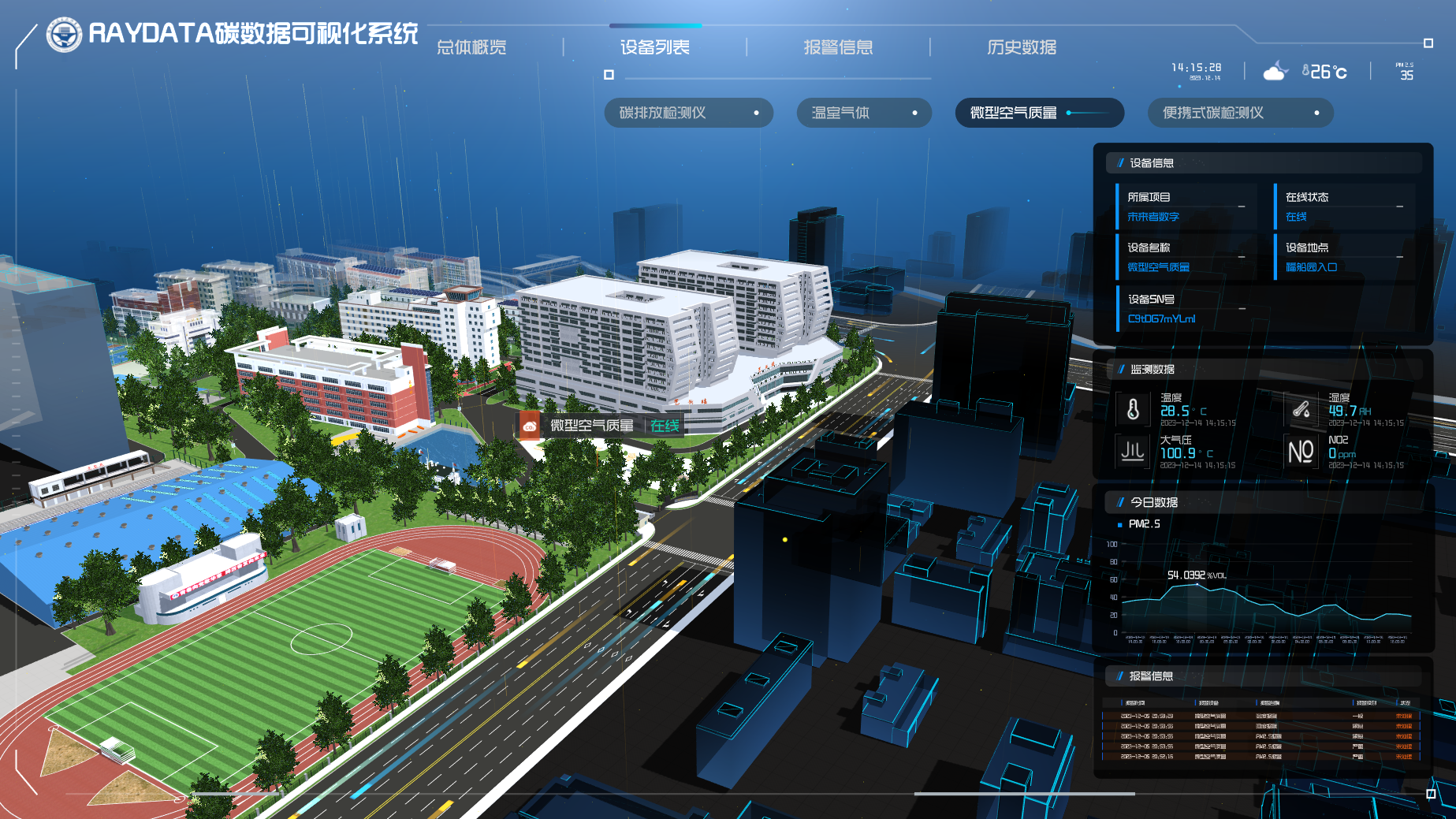The image size is (1456, 819).
Task: Select 温室气体 device filter
Action: click(864, 113)
